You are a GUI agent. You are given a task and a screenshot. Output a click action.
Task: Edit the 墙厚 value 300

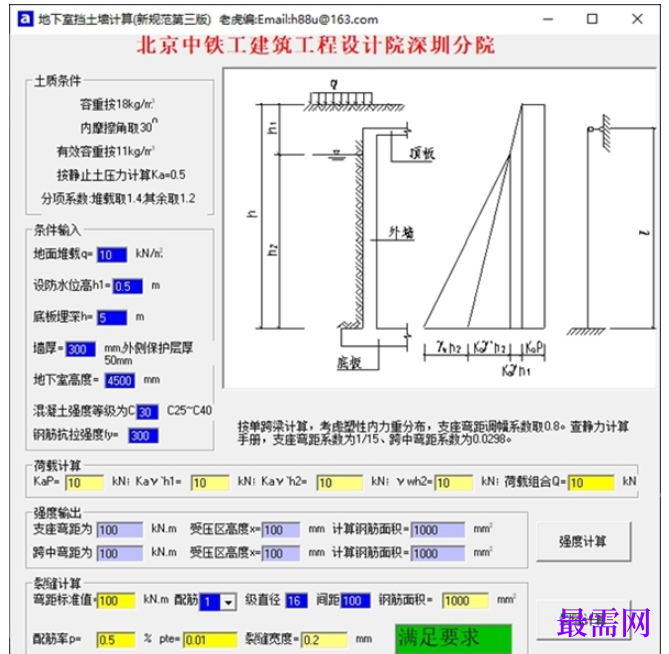(81, 349)
